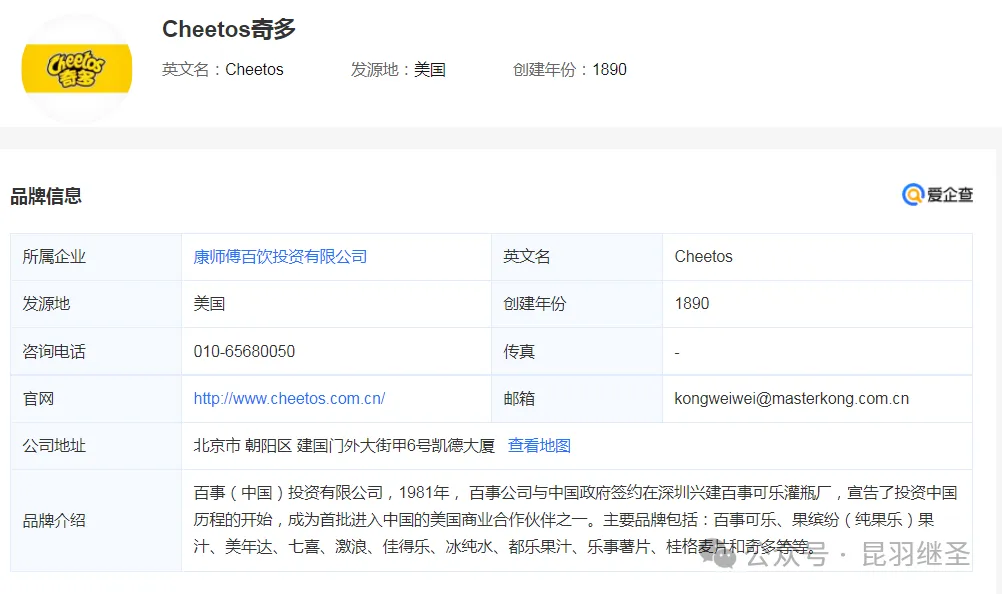Click the 查看地图 map link

(x=539, y=446)
